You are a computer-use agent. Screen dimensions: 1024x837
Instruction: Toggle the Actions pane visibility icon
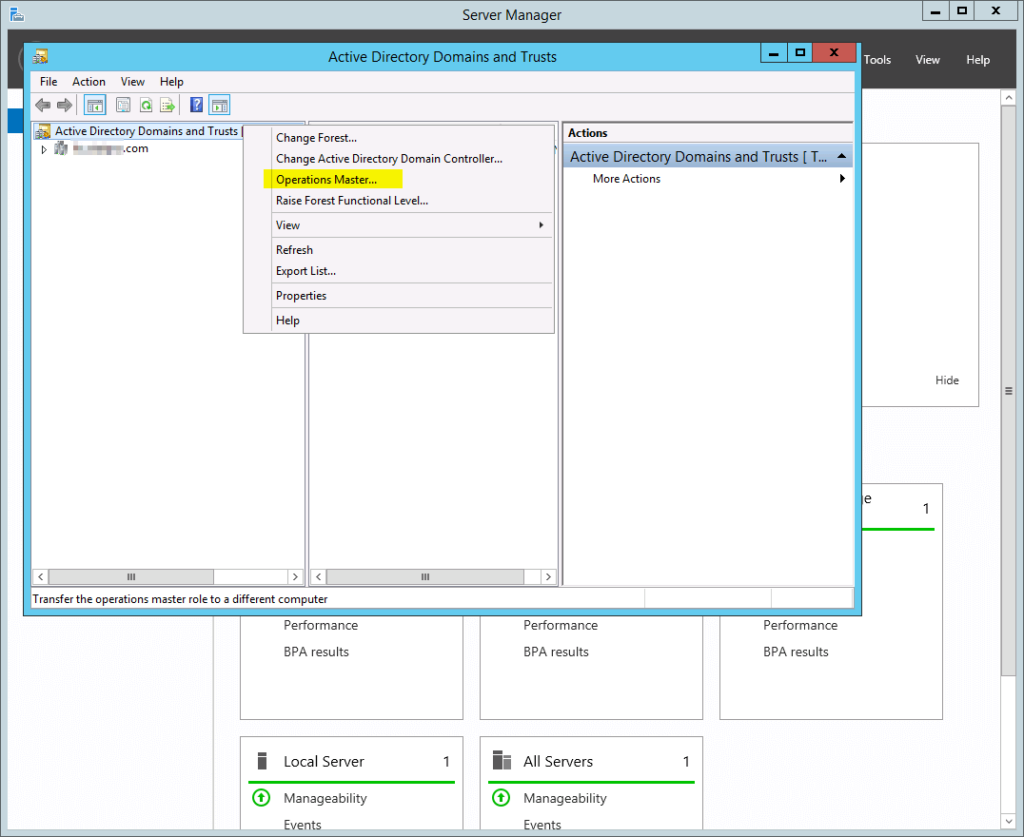click(219, 104)
